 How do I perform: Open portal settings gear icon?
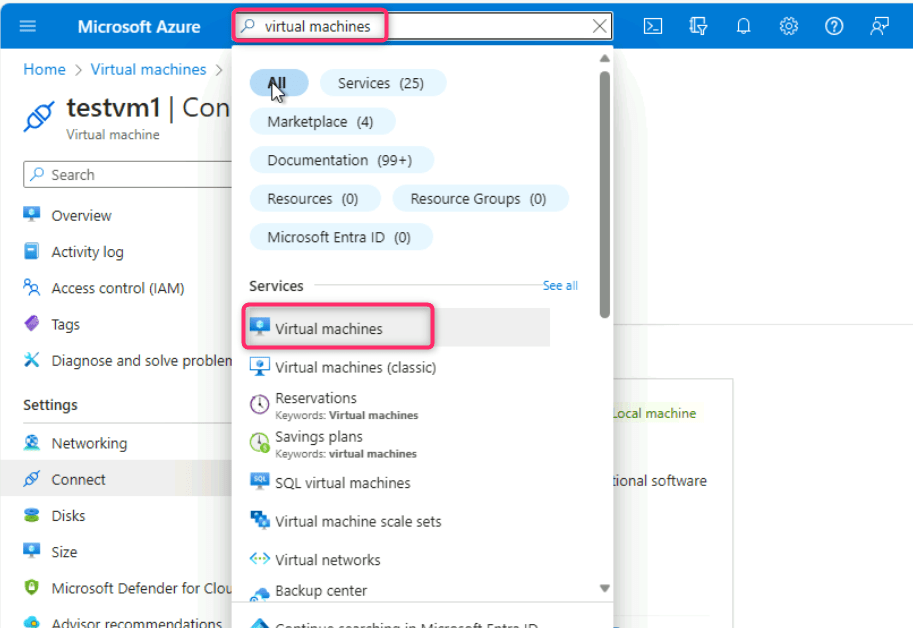788,26
